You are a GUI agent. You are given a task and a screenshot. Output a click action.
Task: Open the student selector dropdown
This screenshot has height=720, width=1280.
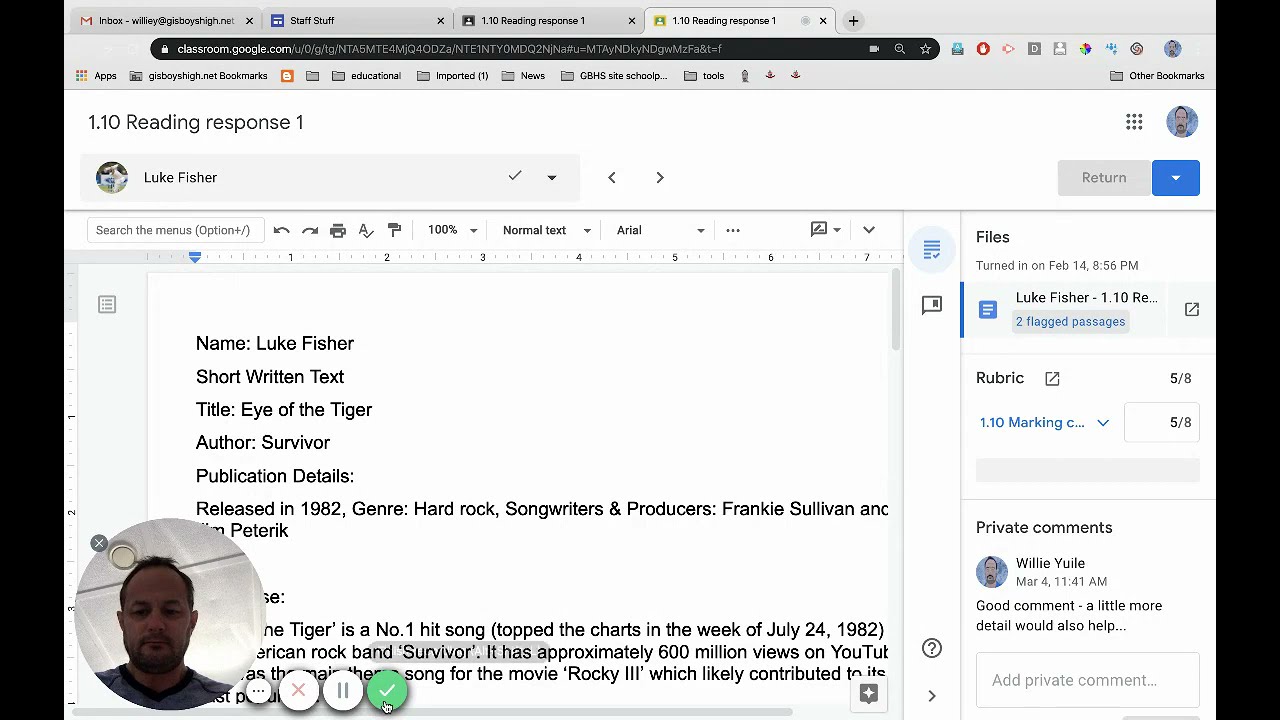click(551, 178)
